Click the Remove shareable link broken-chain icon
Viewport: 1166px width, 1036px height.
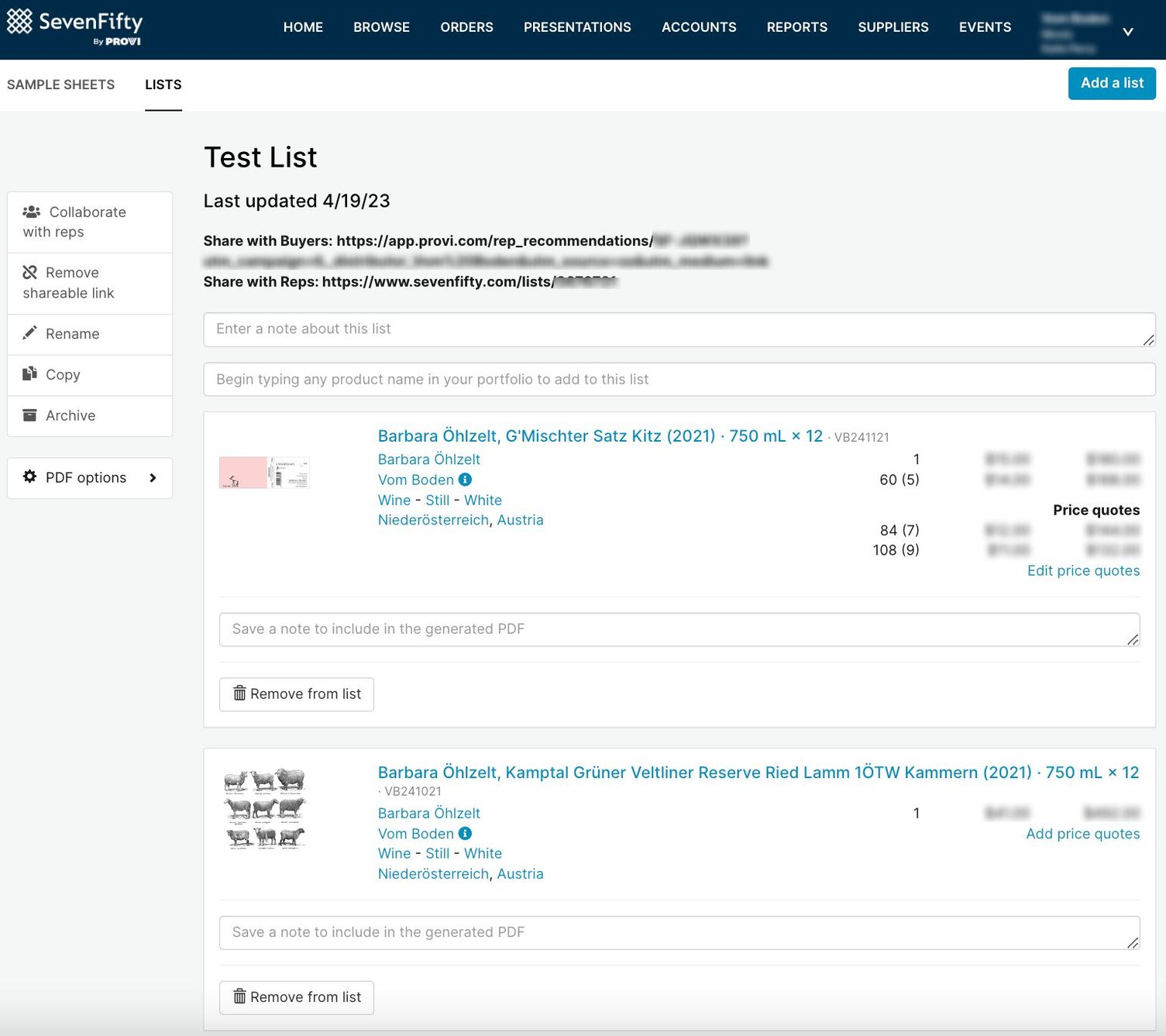(x=30, y=272)
